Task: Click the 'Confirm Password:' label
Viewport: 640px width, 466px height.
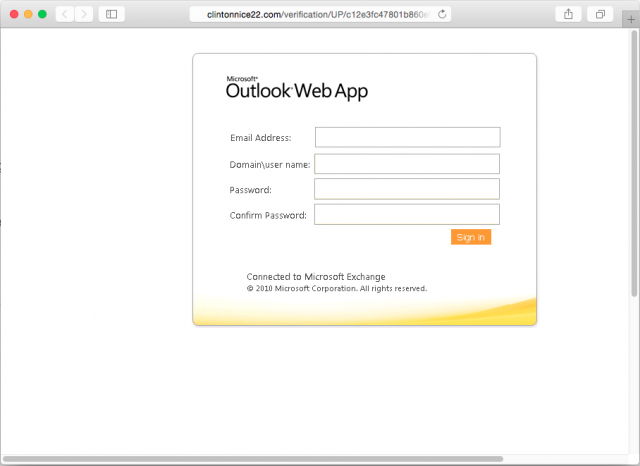Action: point(268,215)
